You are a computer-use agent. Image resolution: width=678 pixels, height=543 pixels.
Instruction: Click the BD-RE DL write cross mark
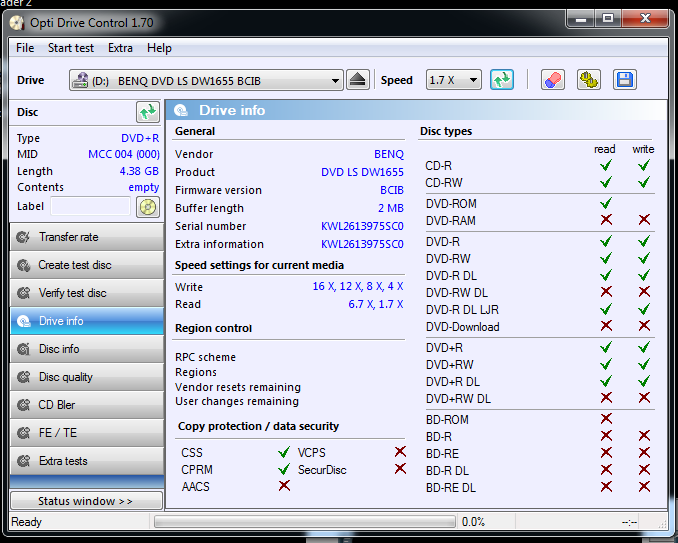pyautogui.click(x=644, y=487)
